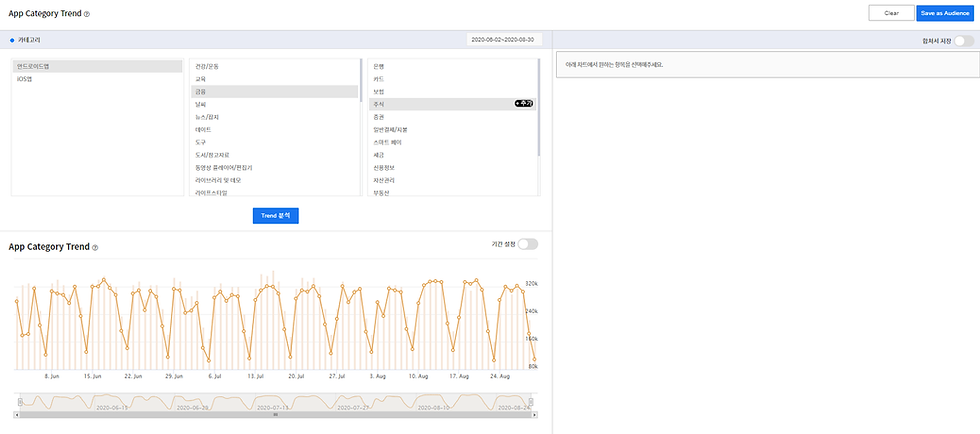
Task: Click the 24. Aug axis label
Action: coord(501,376)
